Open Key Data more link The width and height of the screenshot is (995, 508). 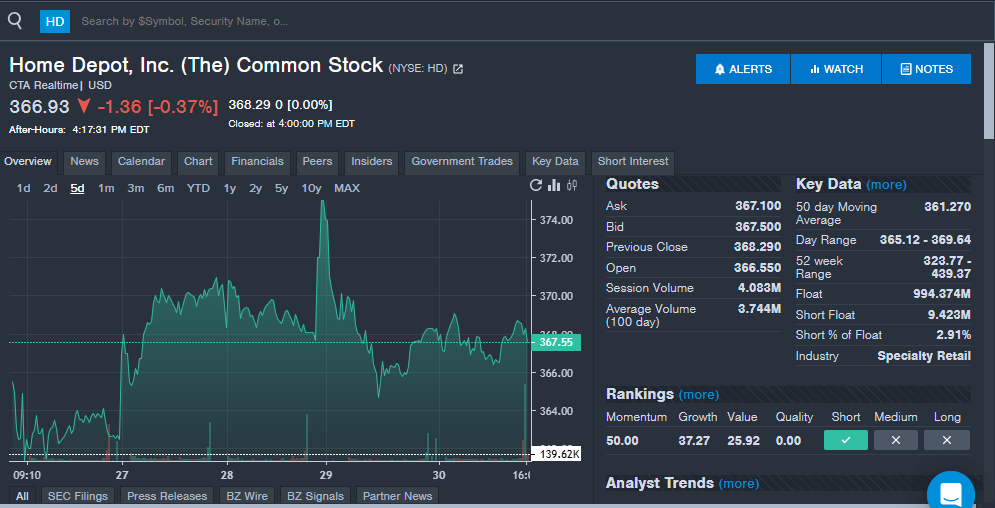click(x=886, y=185)
